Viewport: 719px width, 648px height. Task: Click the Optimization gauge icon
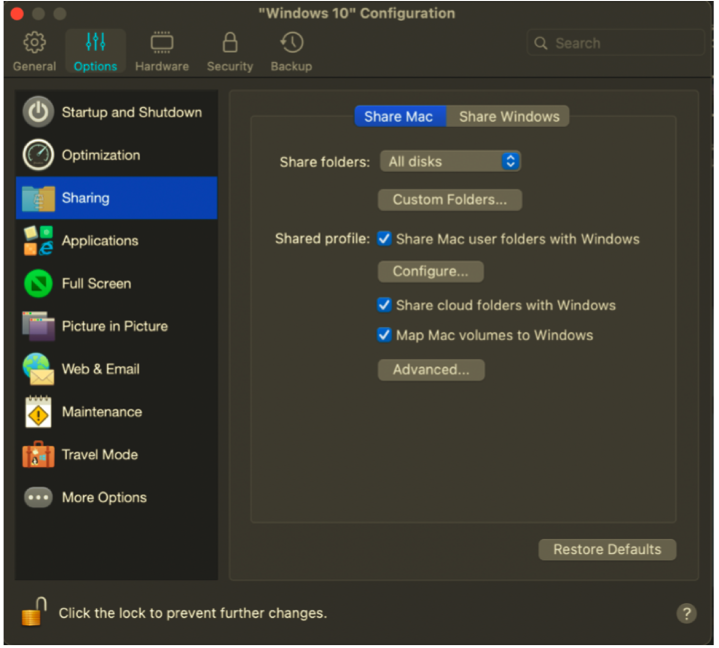38,155
